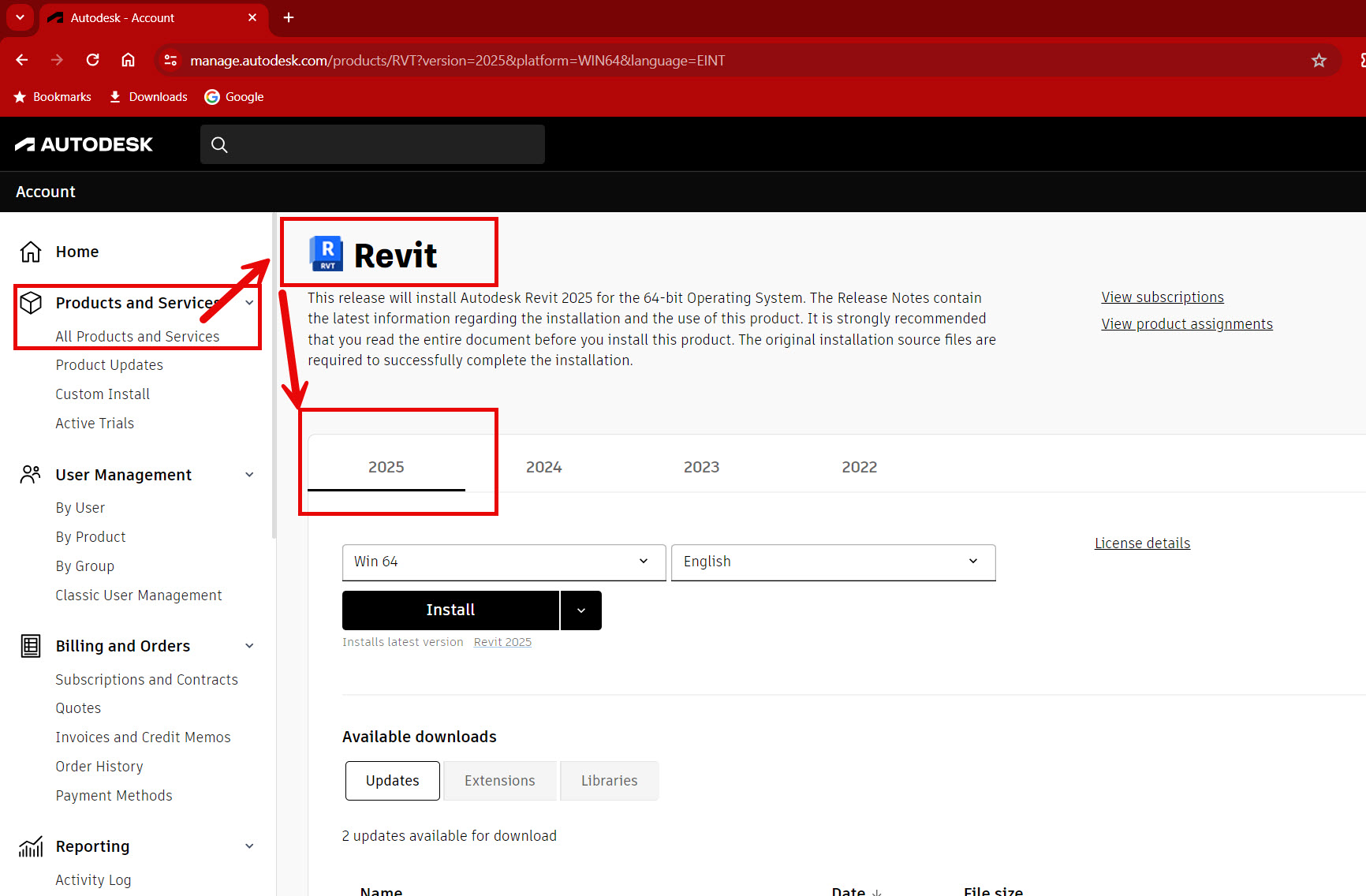Viewport: 1366px width, 896px height.
Task: Open Active Trials
Action: coord(95,424)
